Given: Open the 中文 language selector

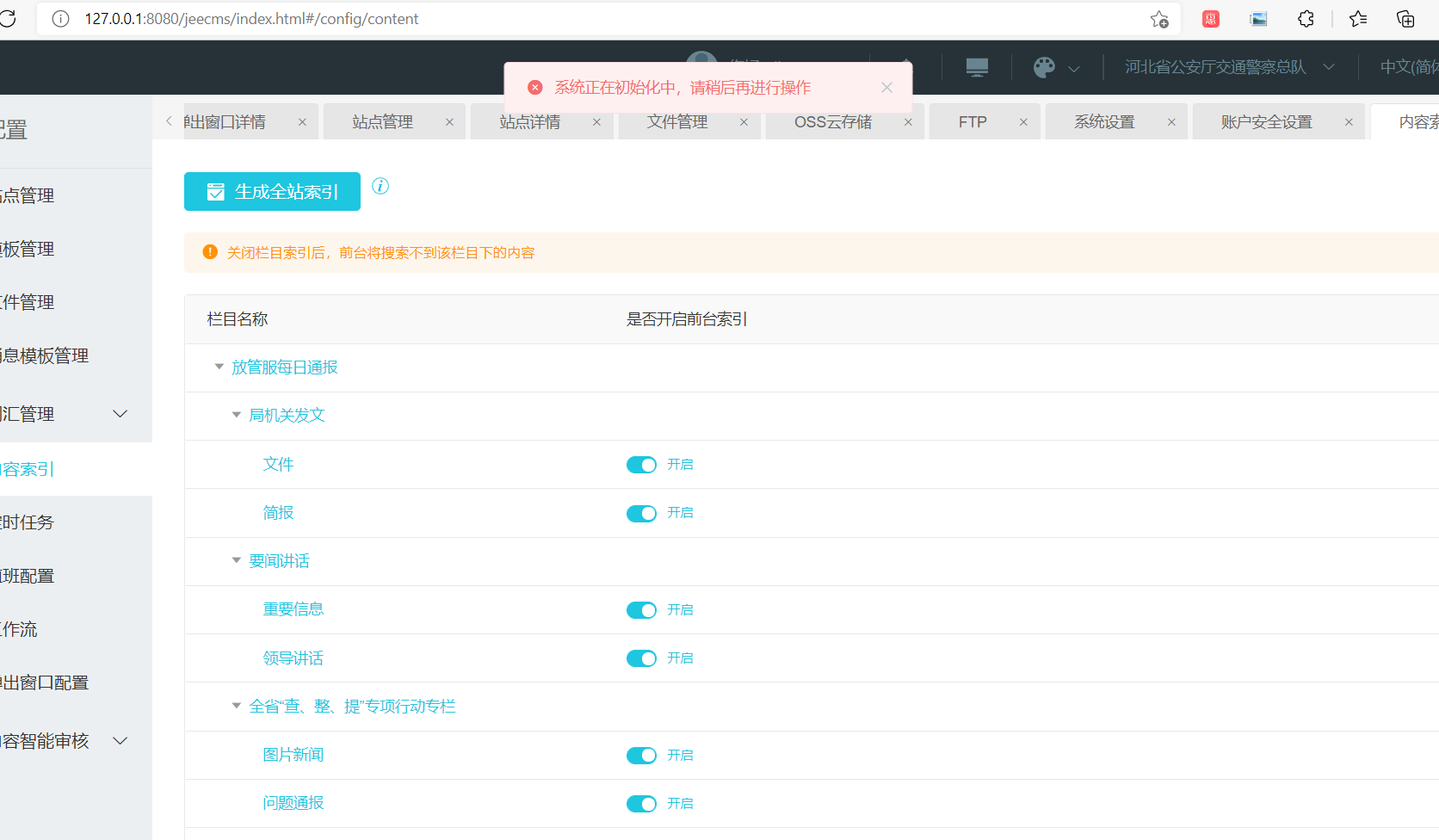Looking at the screenshot, I should coord(1409,67).
